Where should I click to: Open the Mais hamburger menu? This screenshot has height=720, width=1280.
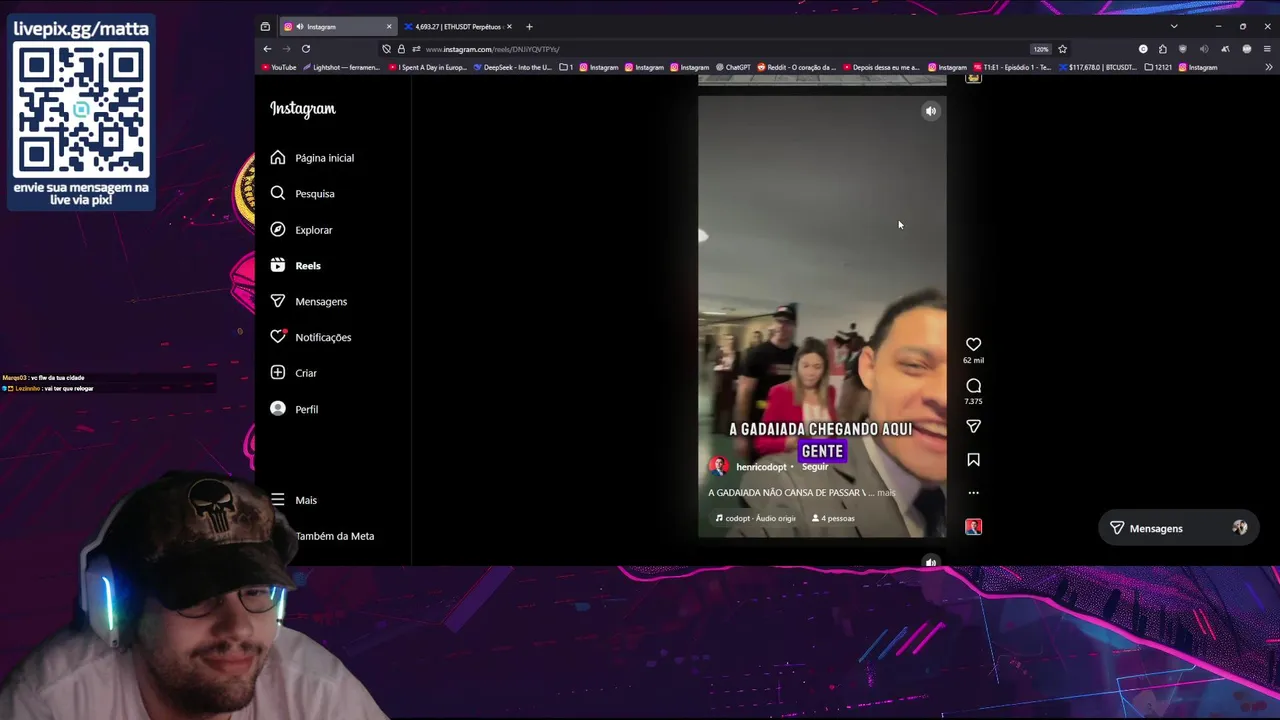click(x=293, y=500)
